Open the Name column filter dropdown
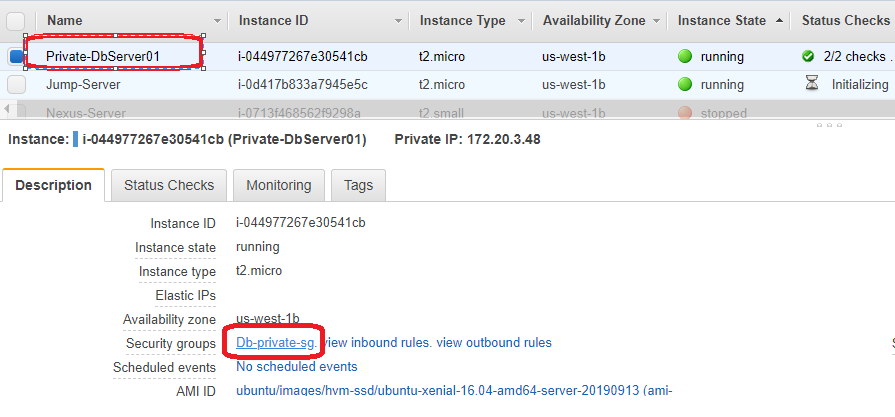The height and width of the screenshot is (417, 895). click(217, 21)
